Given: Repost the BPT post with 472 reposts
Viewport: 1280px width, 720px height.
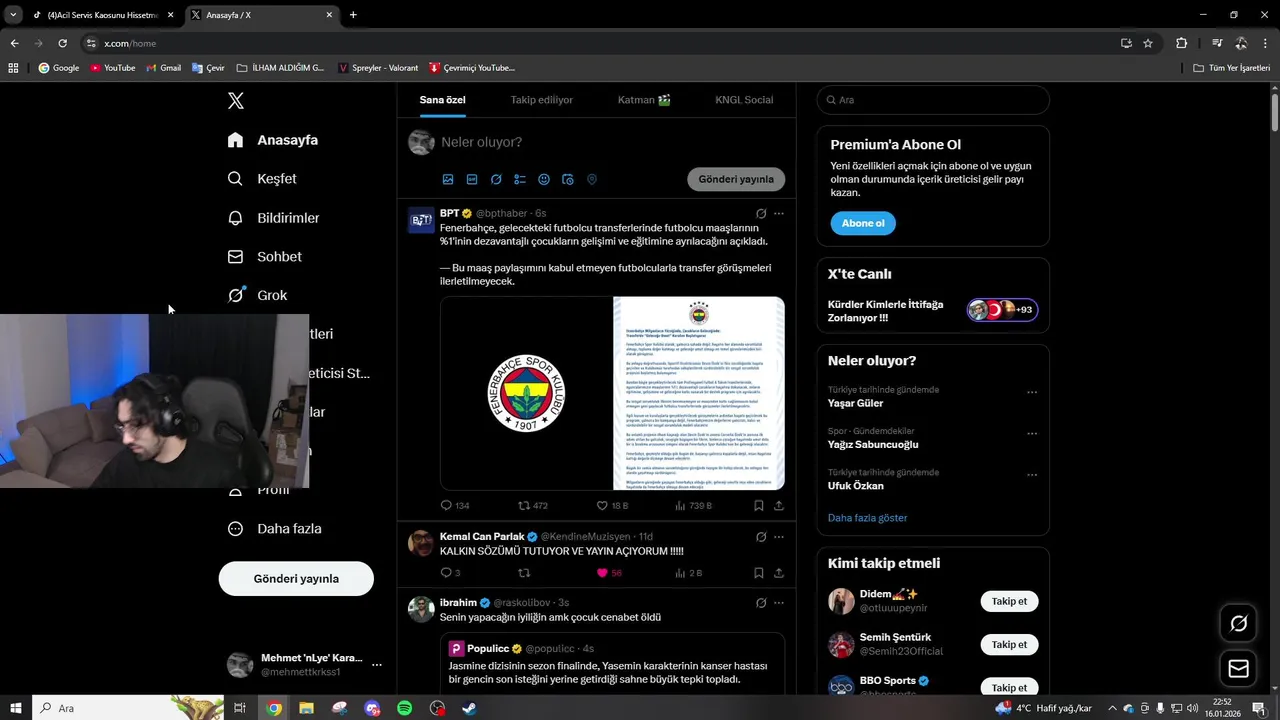Looking at the screenshot, I should coord(532,506).
